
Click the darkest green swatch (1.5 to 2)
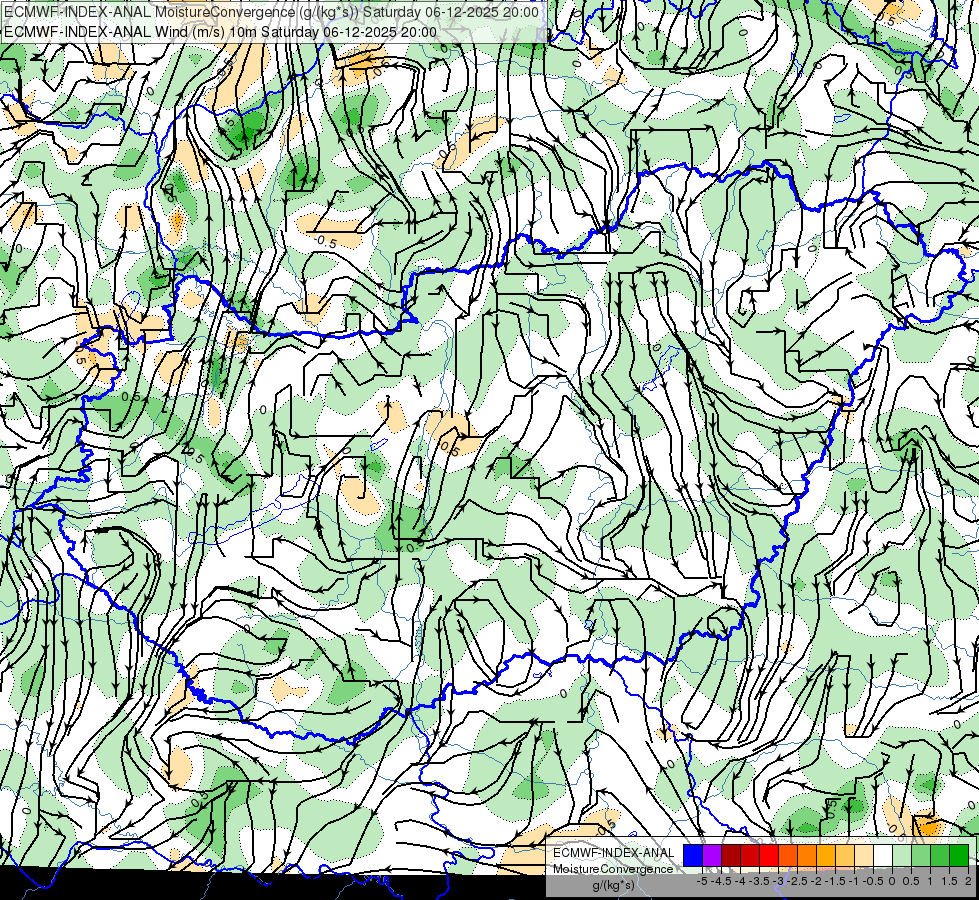(959, 855)
